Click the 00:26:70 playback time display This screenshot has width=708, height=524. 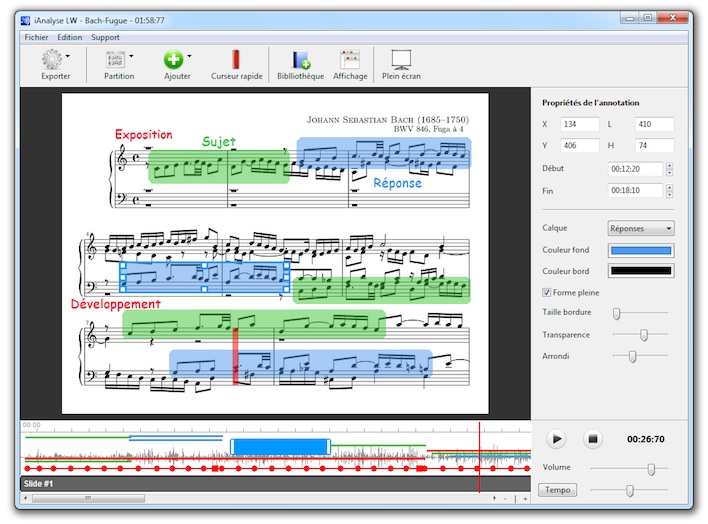coord(646,439)
